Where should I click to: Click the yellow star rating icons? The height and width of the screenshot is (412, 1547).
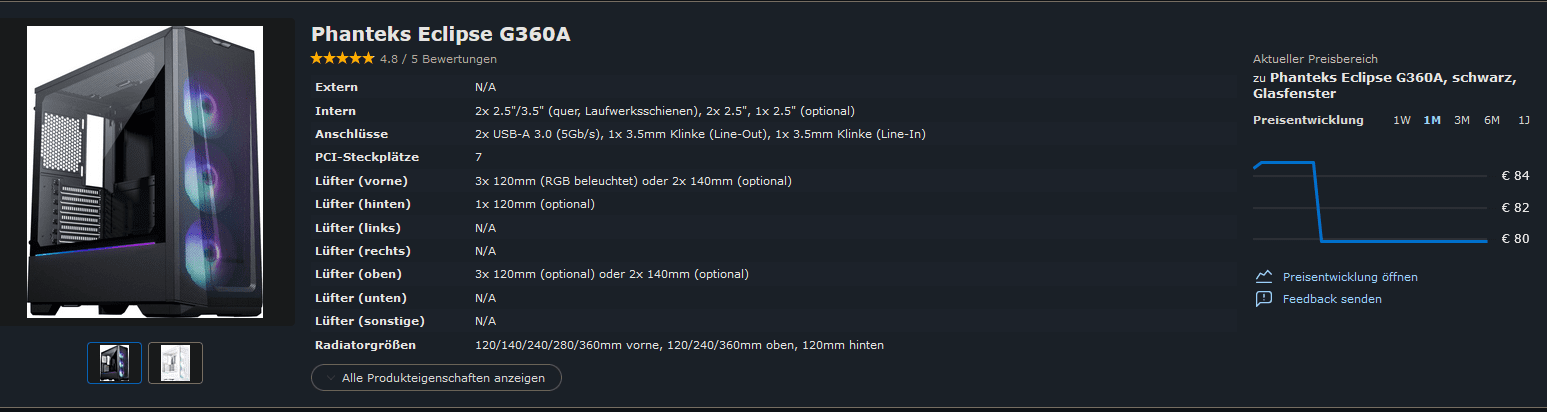pyautogui.click(x=342, y=59)
